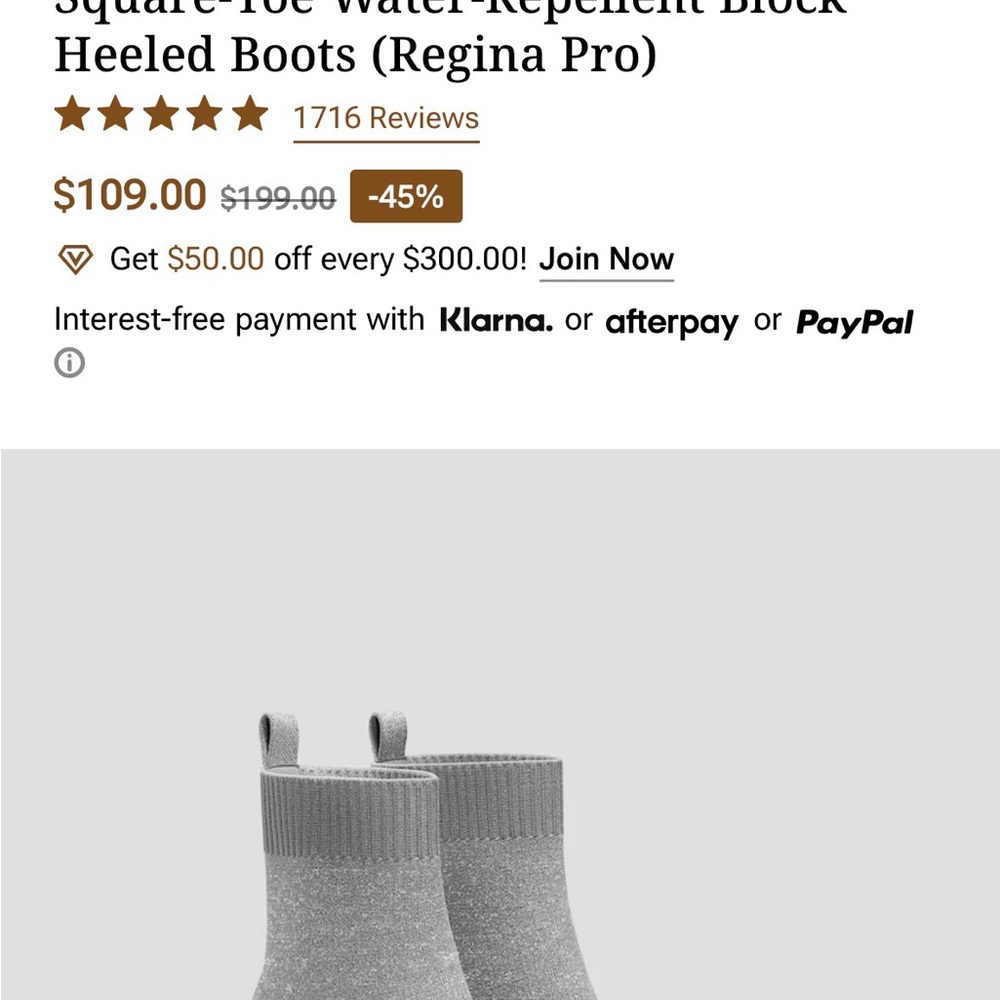The image size is (1000, 1000).
Task: Click the -45% discount badge
Action: [x=404, y=196]
